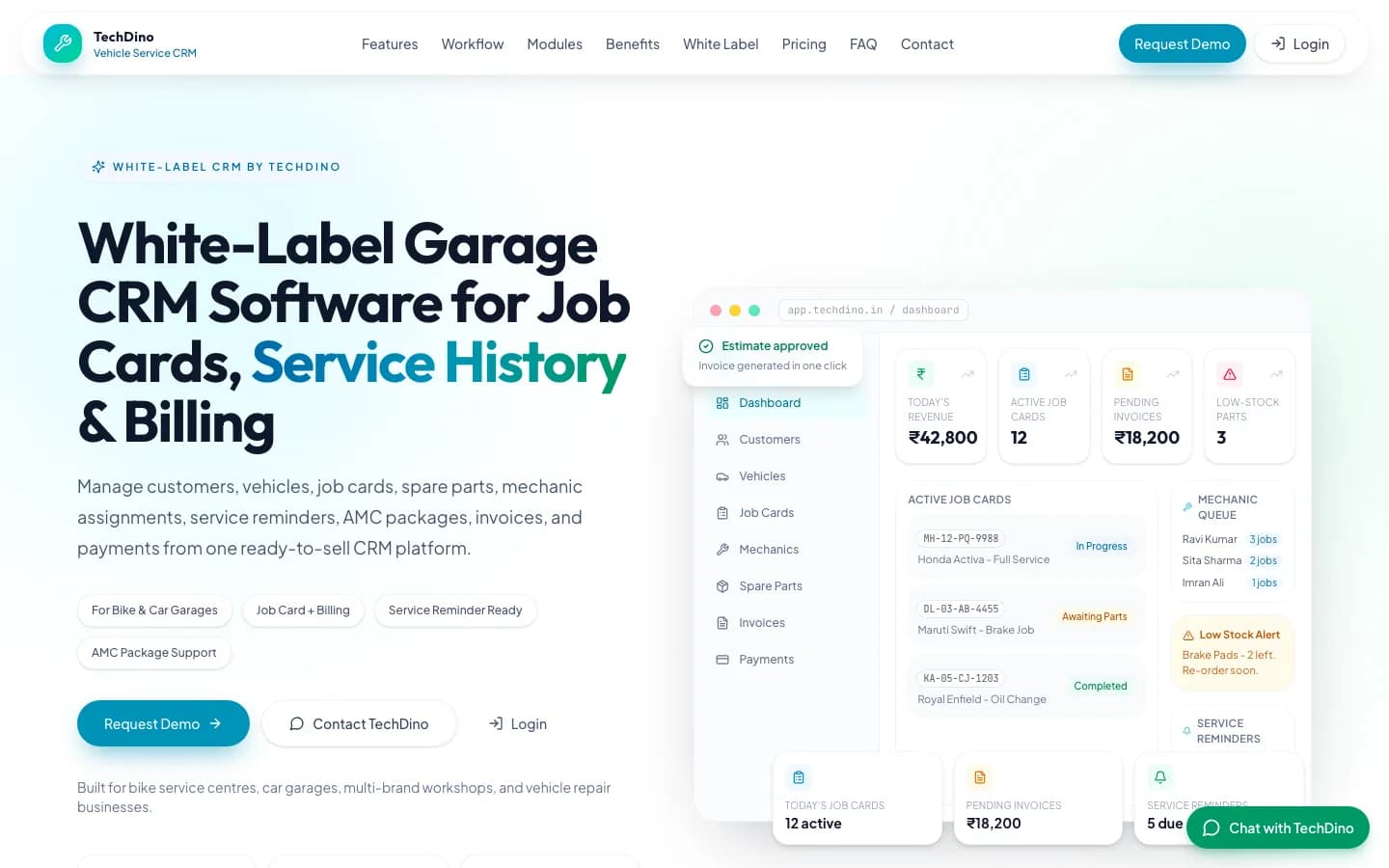Click Ravi Kumar's 3 jobs badge
This screenshot has height=868, width=1389.
tap(1264, 539)
